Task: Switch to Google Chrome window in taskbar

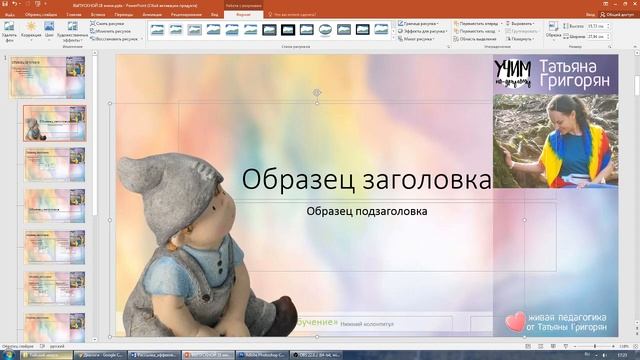Action: tap(101, 355)
